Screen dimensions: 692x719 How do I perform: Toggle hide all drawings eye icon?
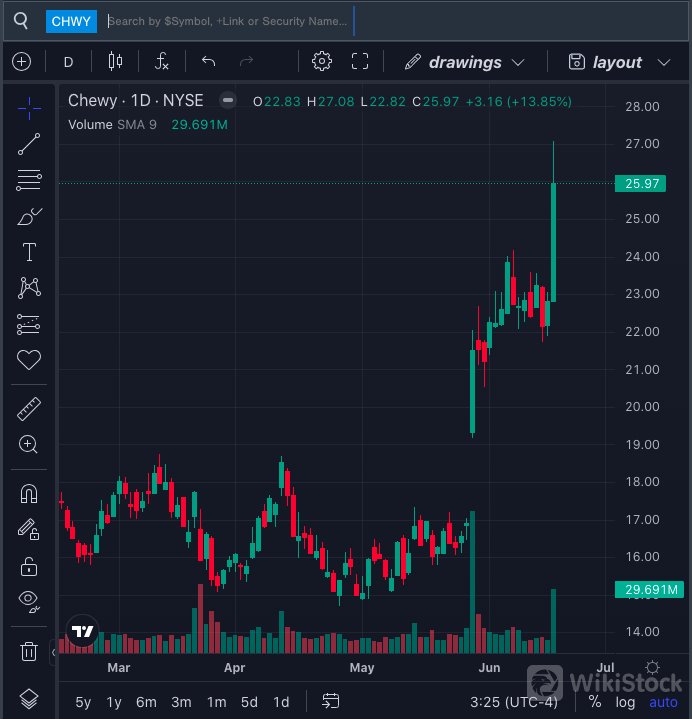(x=29, y=601)
